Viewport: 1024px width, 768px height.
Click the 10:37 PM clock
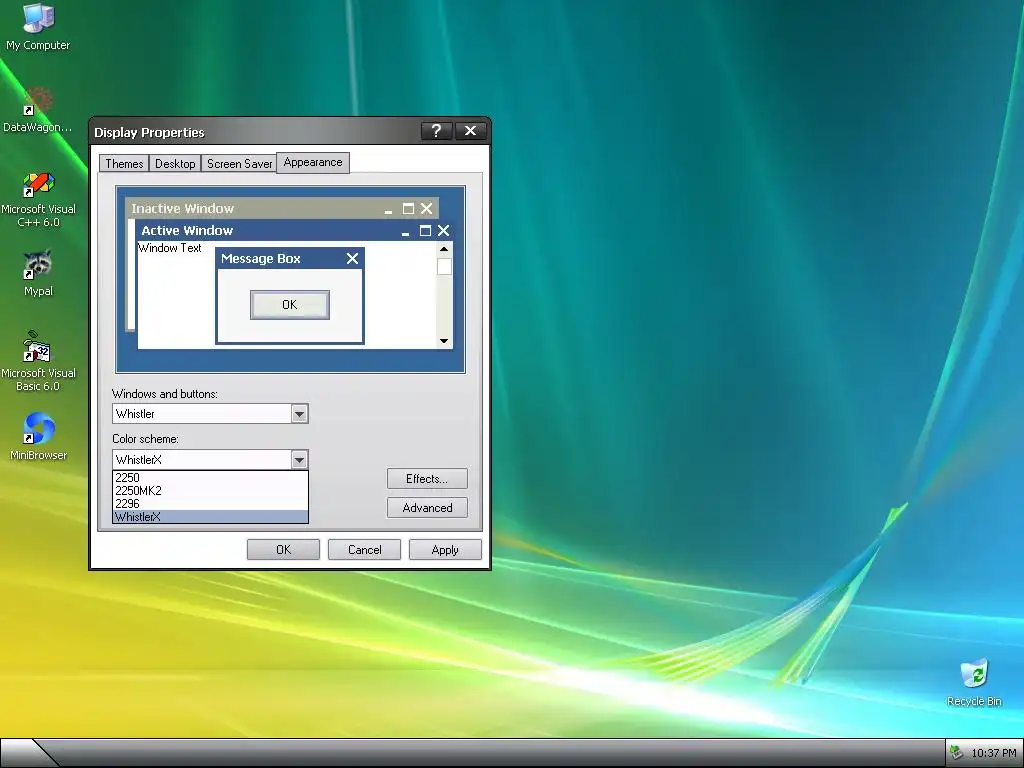[x=993, y=753]
